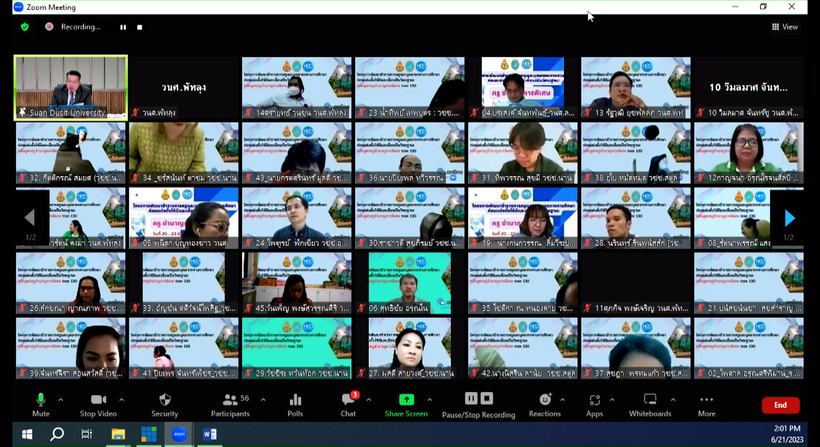Open the More options menu

(706, 402)
